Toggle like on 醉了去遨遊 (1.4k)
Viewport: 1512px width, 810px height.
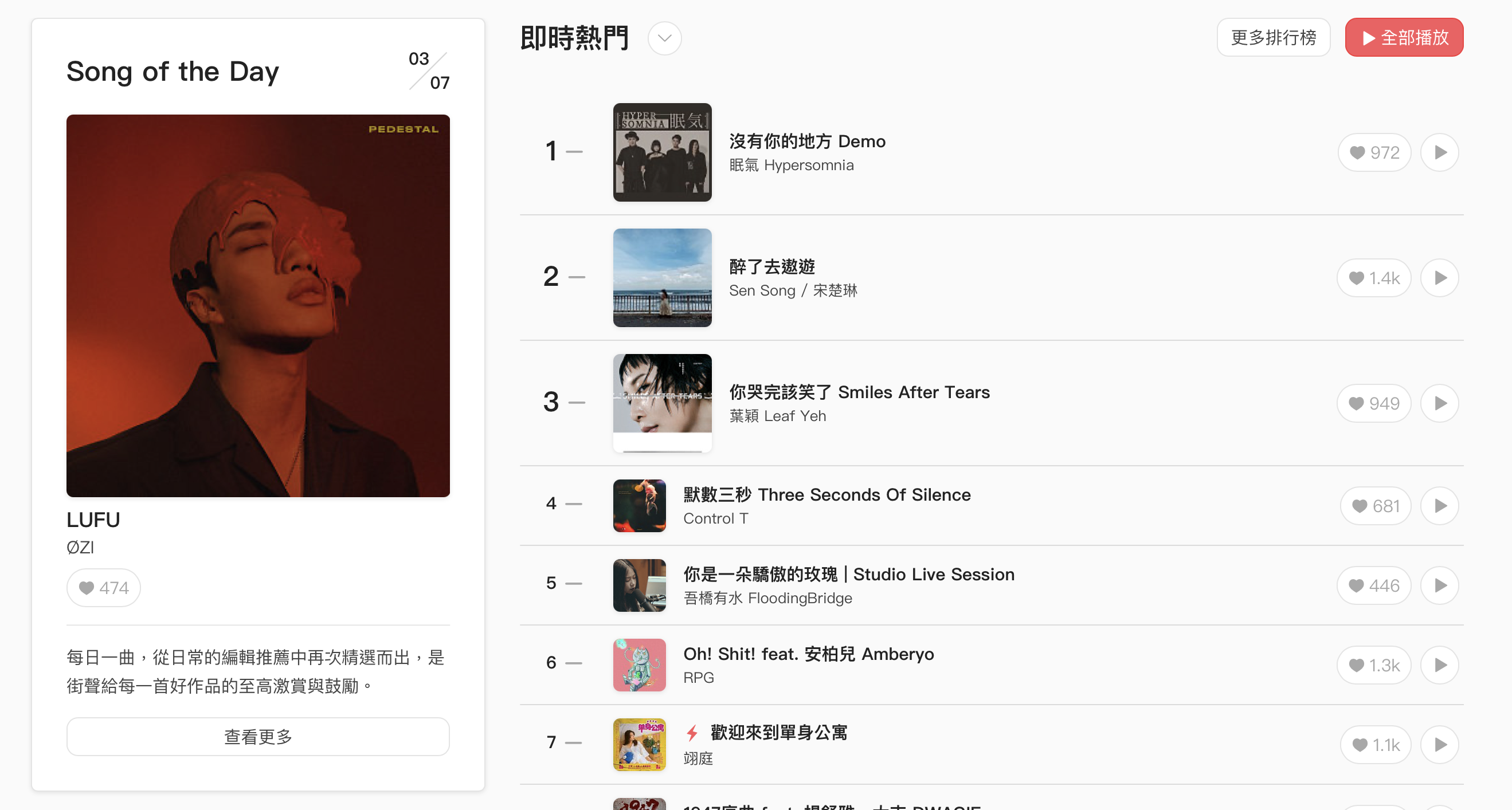pyautogui.click(x=1373, y=278)
